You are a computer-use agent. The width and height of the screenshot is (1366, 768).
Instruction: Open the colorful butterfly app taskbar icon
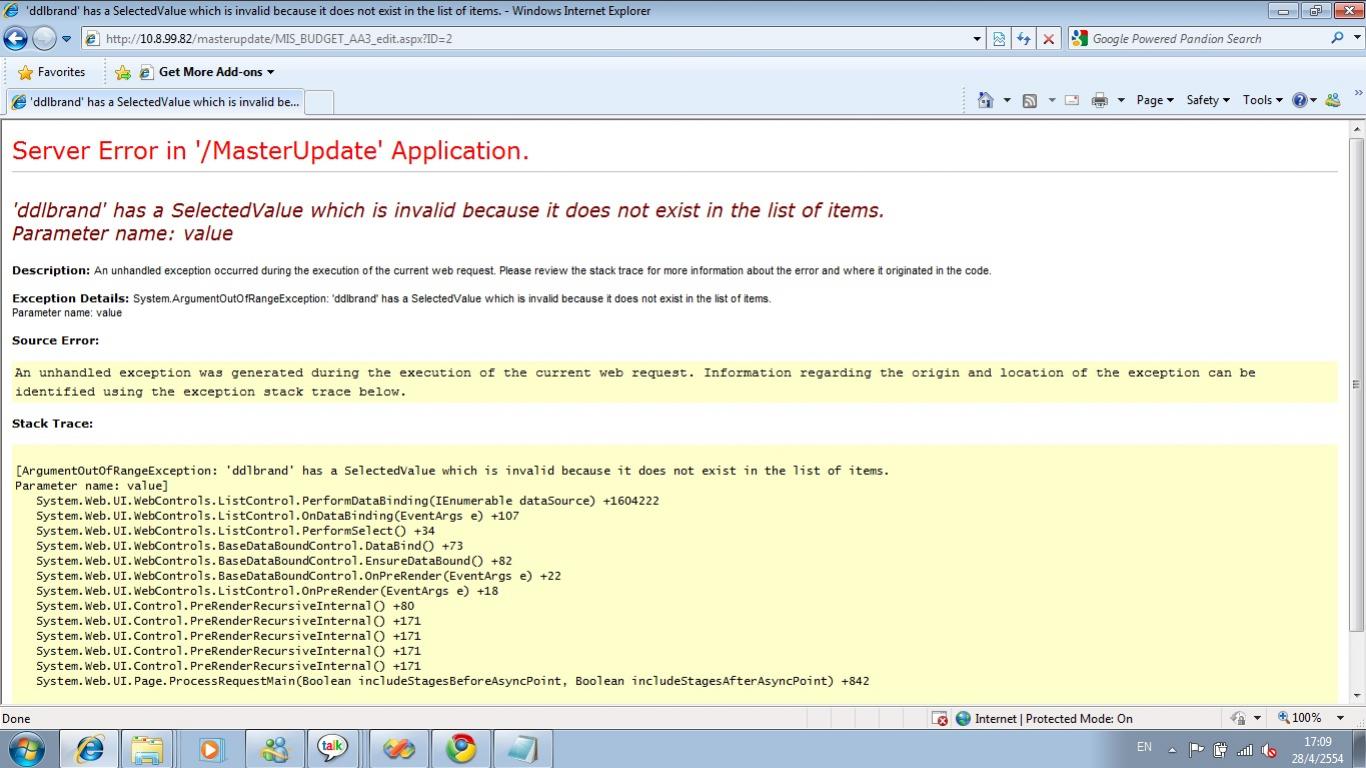pyautogui.click(x=398, y=749)
